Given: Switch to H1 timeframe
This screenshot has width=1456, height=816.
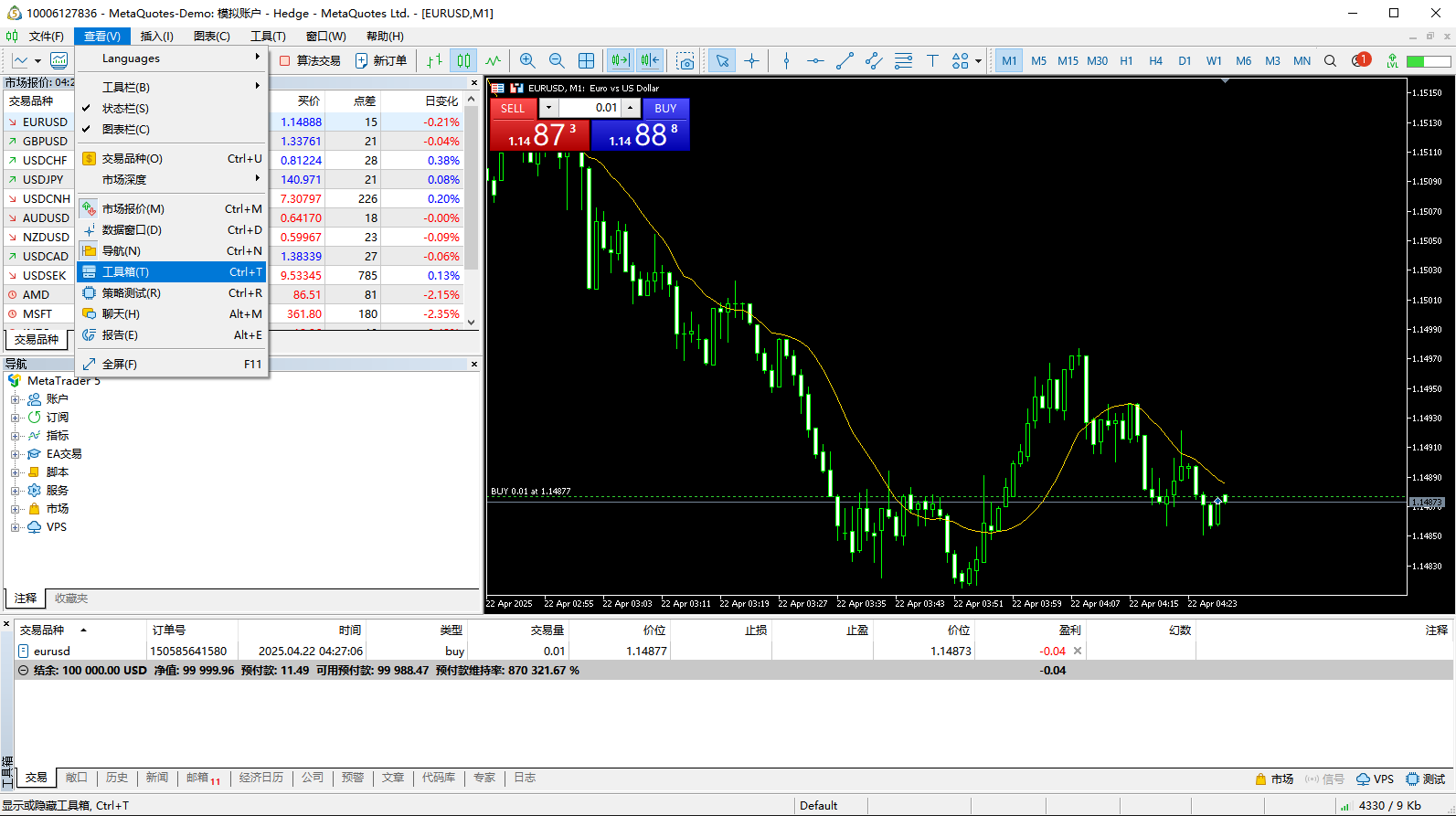Looking at the screenshot, I should coord(1126,60).
